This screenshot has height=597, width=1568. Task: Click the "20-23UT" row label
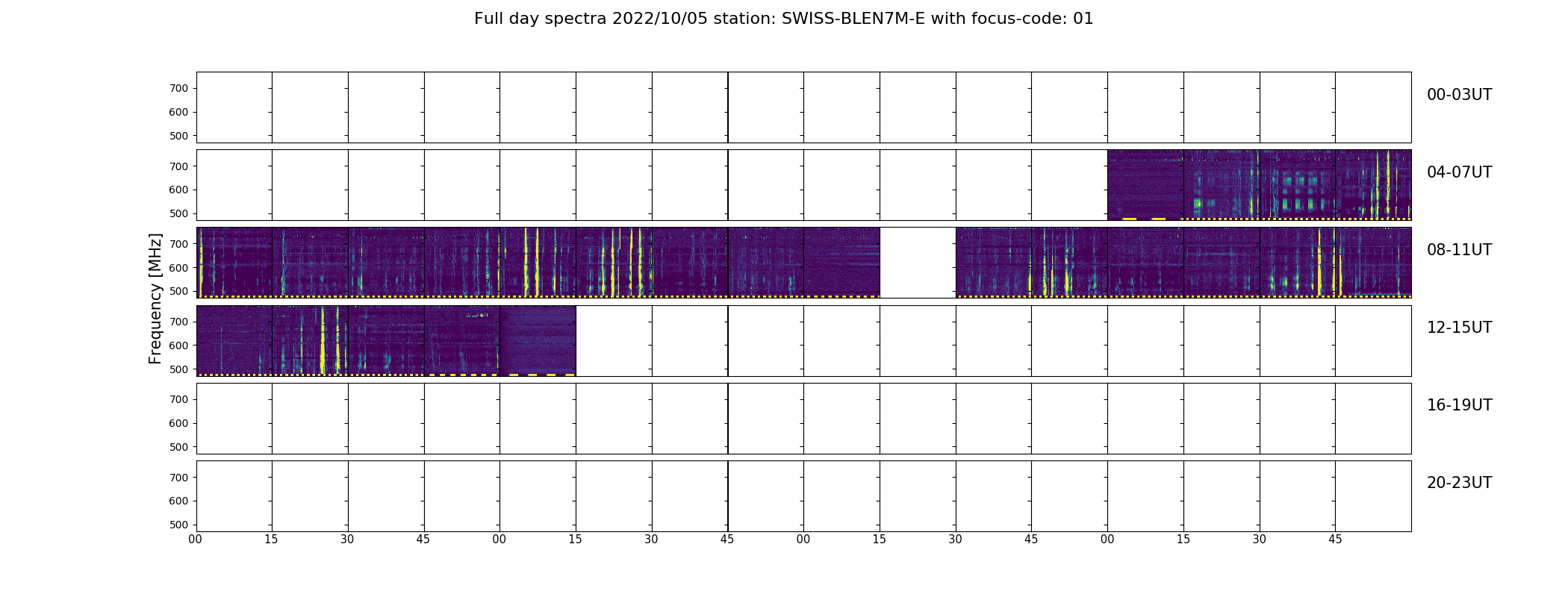(x=1459, y=483)
